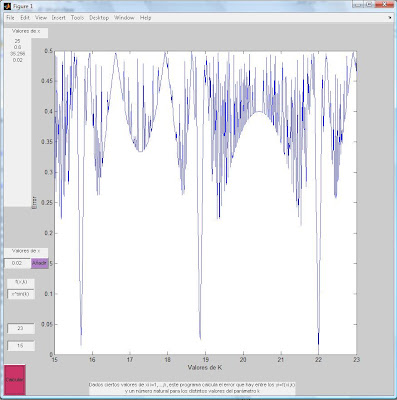This screenshot has height=400, width=397.
Task: Open the Window menu
Action: point(124,18)
